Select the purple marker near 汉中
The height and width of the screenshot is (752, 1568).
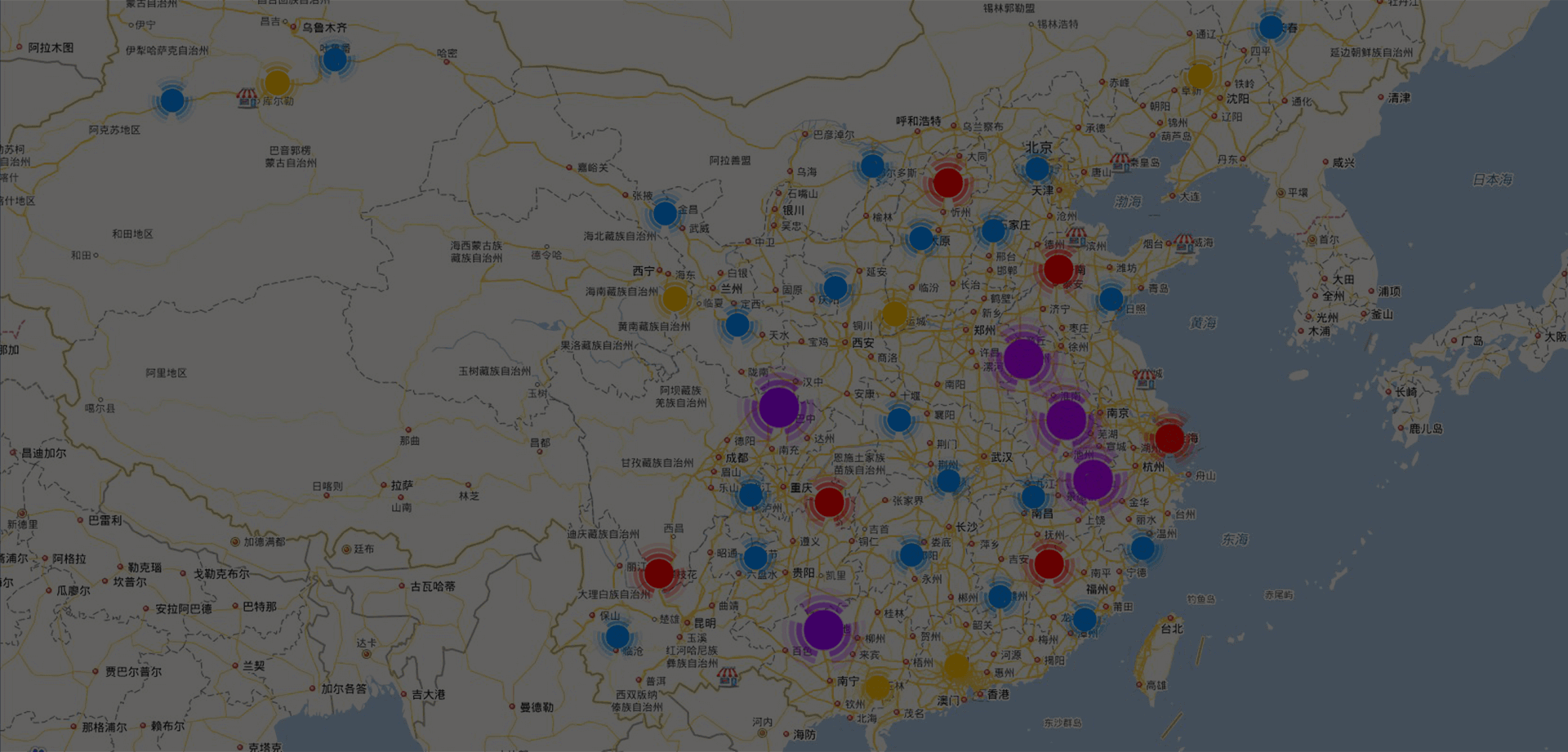coord(778,407)
